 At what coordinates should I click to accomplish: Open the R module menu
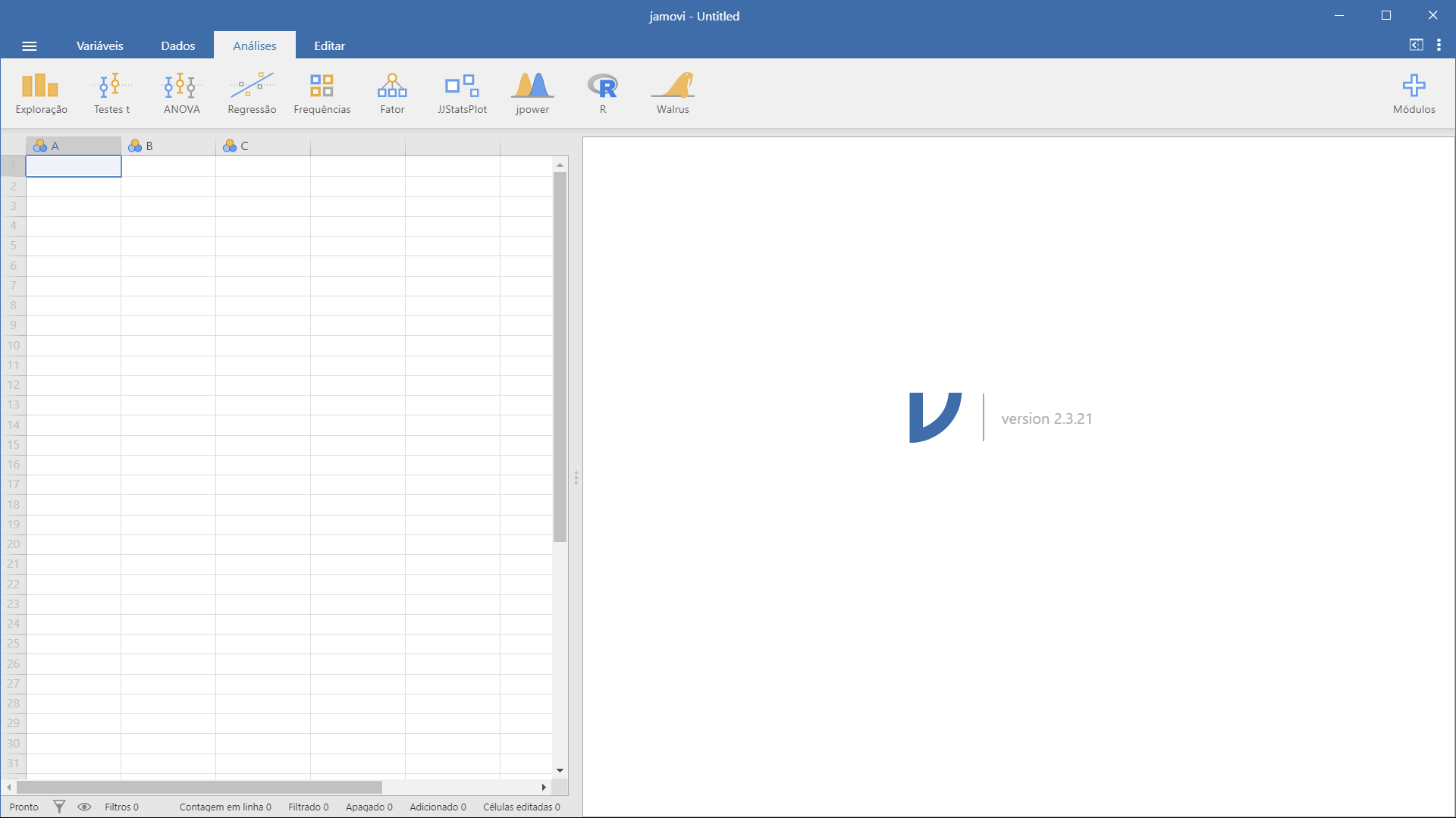[x=603, y=94]
